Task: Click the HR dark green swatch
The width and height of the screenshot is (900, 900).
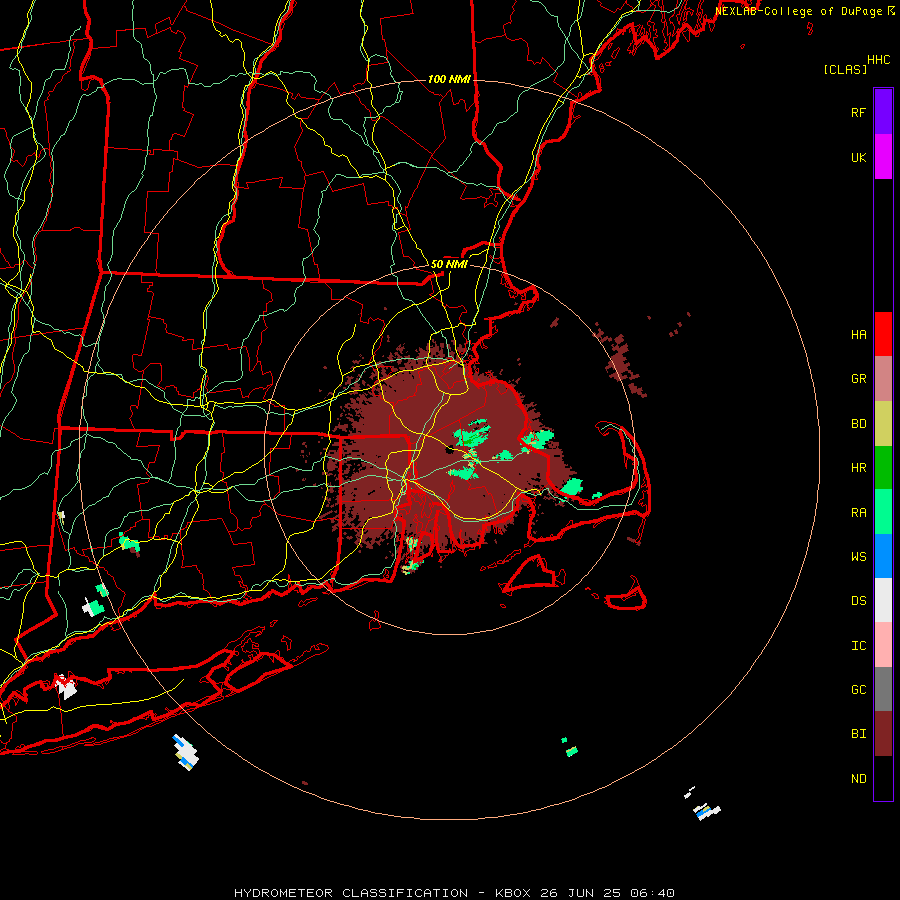Action: [x=883, y=468]
